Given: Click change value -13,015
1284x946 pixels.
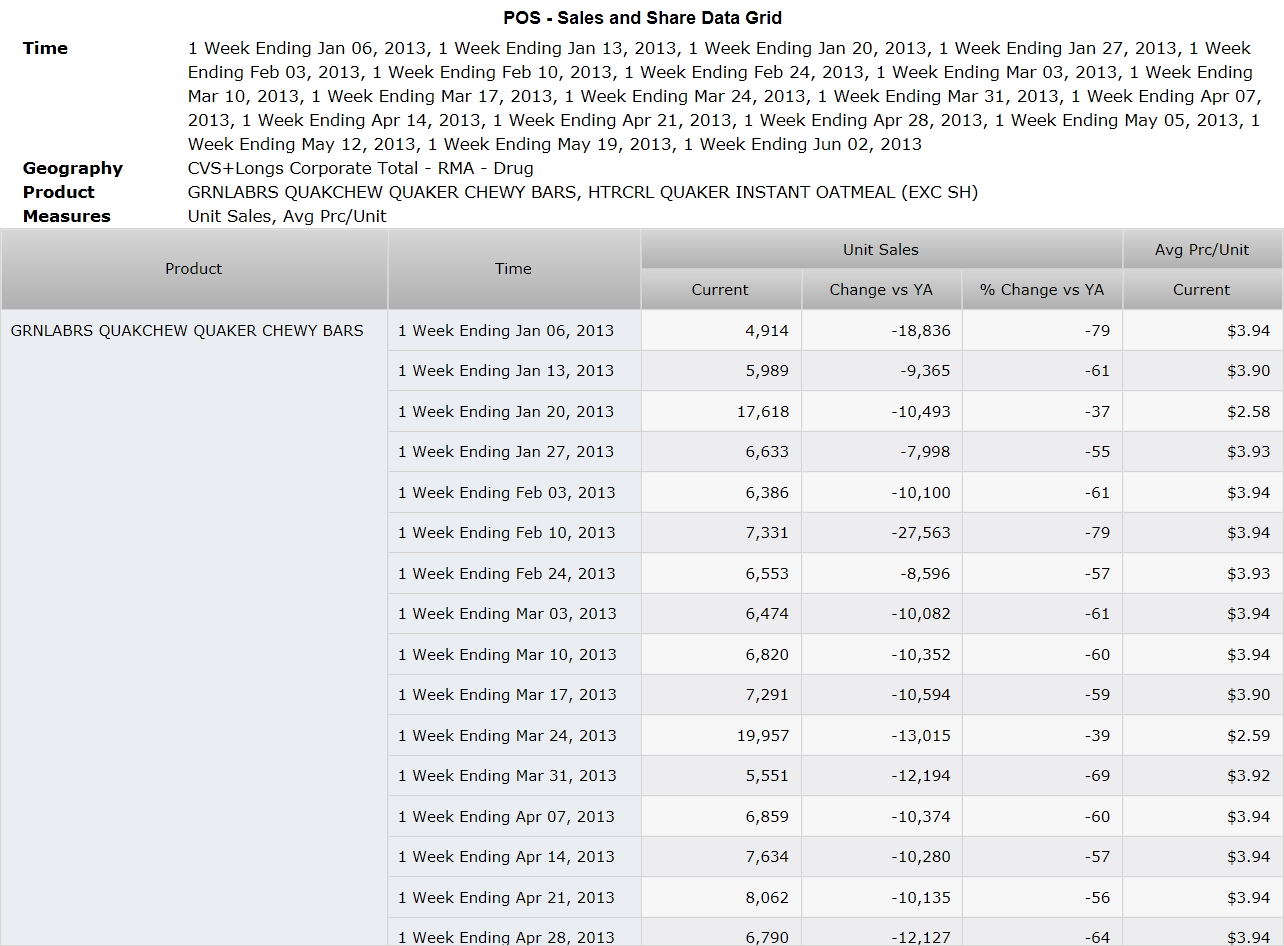Looking at the screenshot, I should click(921, 736).
